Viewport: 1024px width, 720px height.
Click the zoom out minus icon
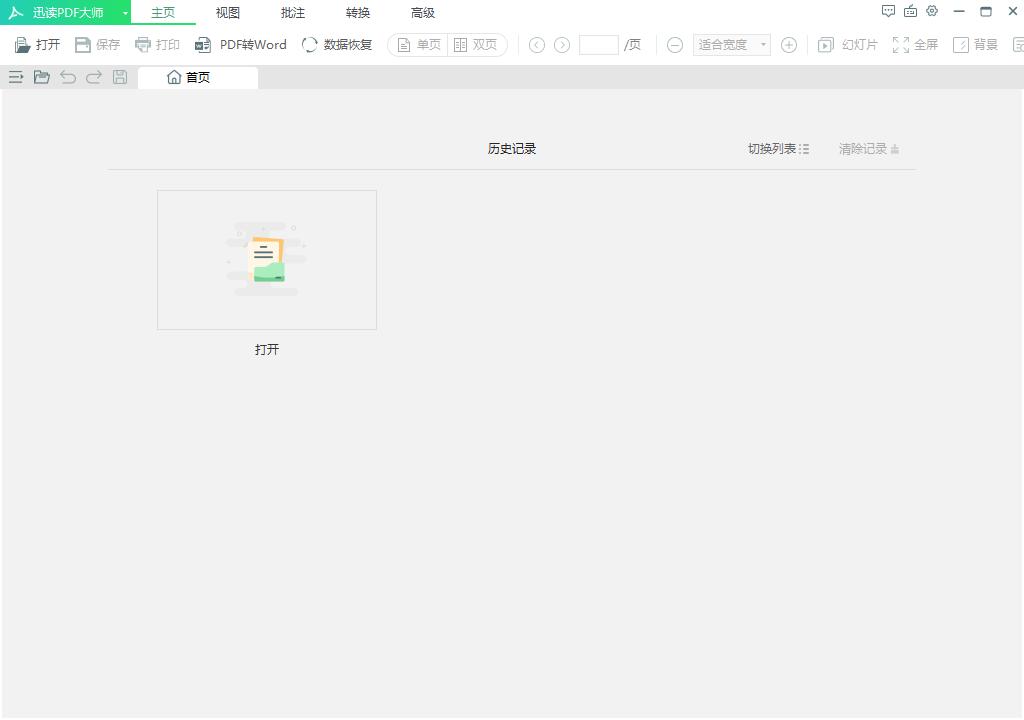coord(675,45)
